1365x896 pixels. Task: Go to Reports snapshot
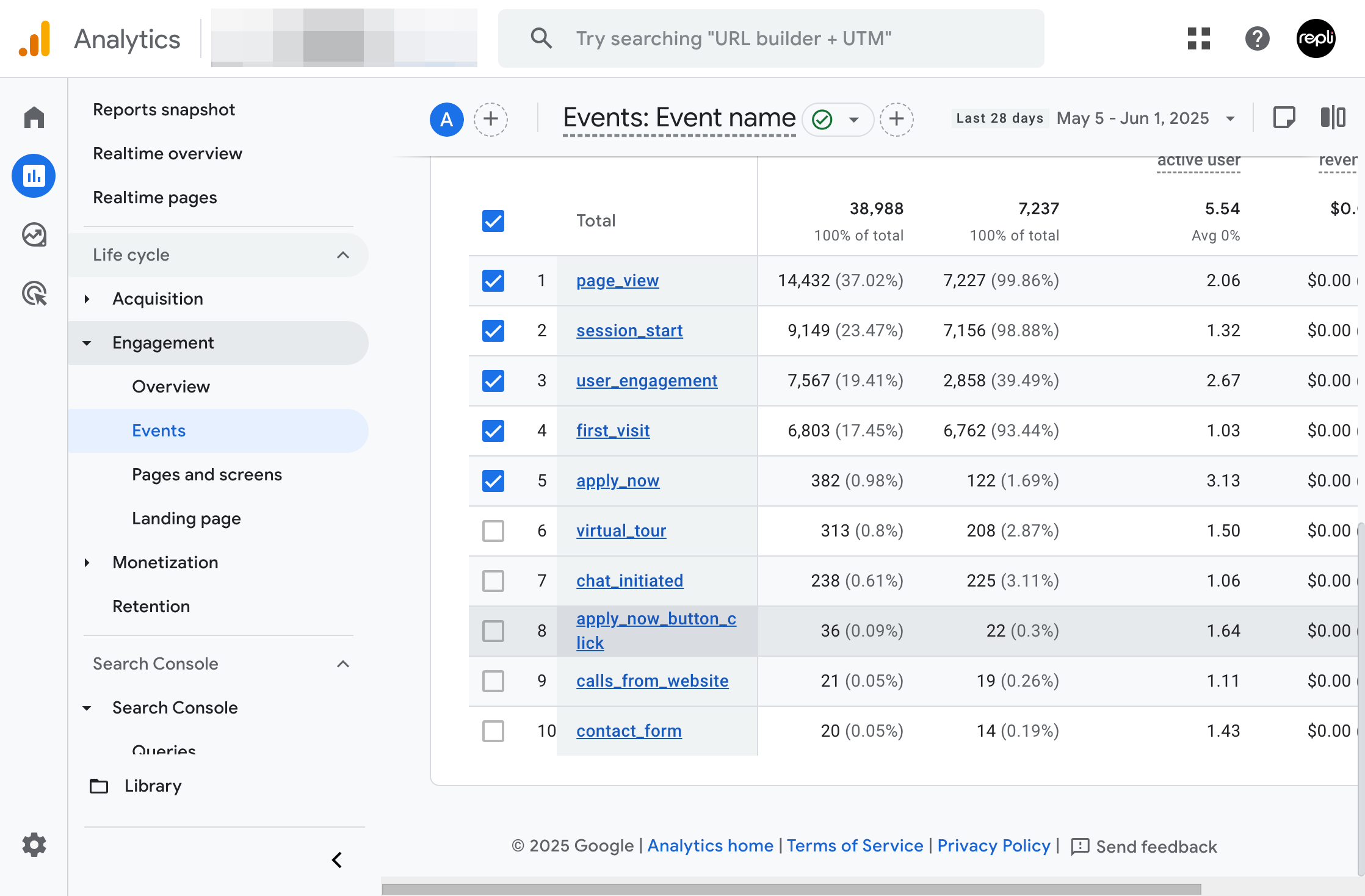coord(164,110)
